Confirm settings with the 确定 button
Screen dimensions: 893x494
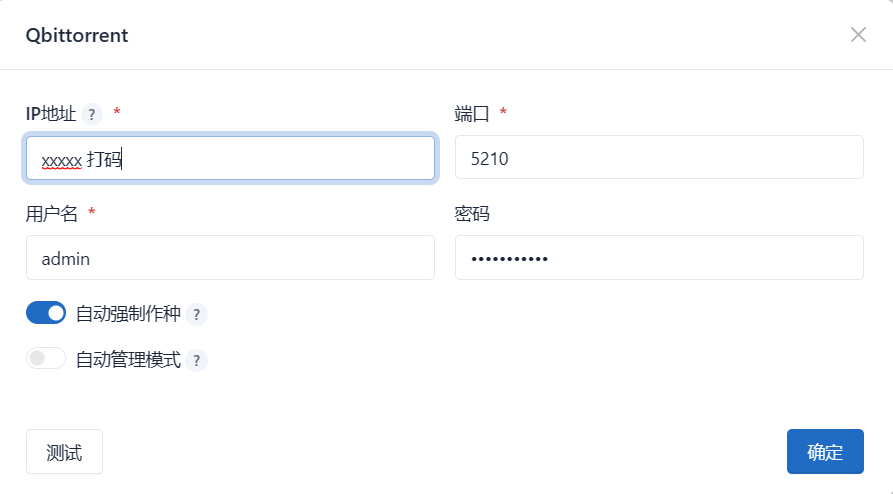824,452
